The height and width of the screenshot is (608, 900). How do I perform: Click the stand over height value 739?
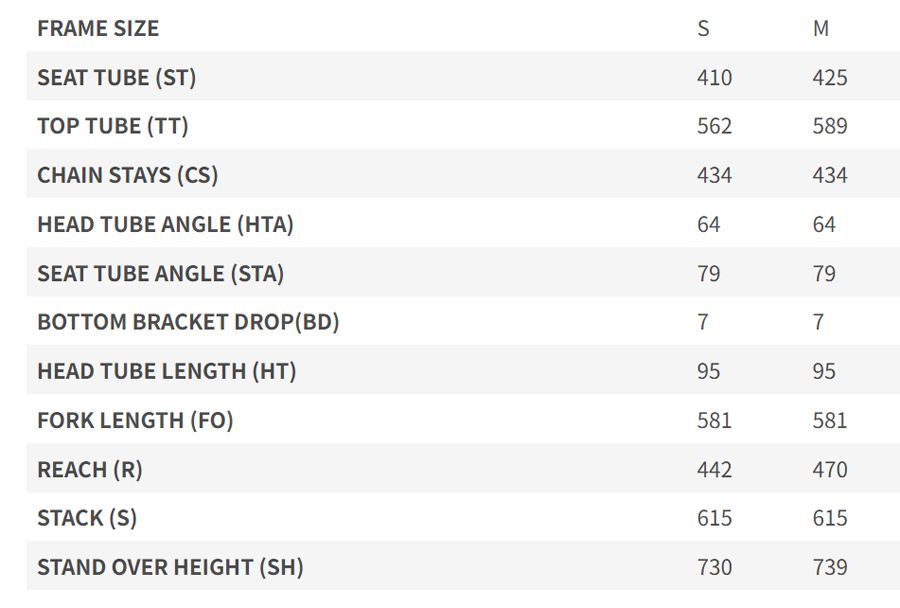[x=830, y=567]
